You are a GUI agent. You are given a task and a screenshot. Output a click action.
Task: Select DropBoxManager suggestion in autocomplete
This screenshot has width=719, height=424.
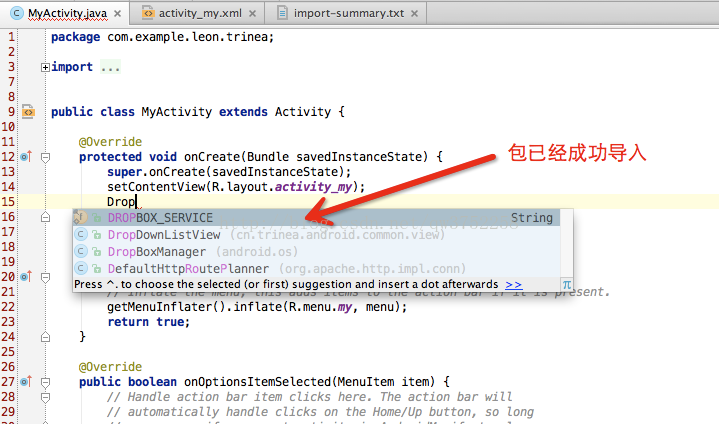316,252
